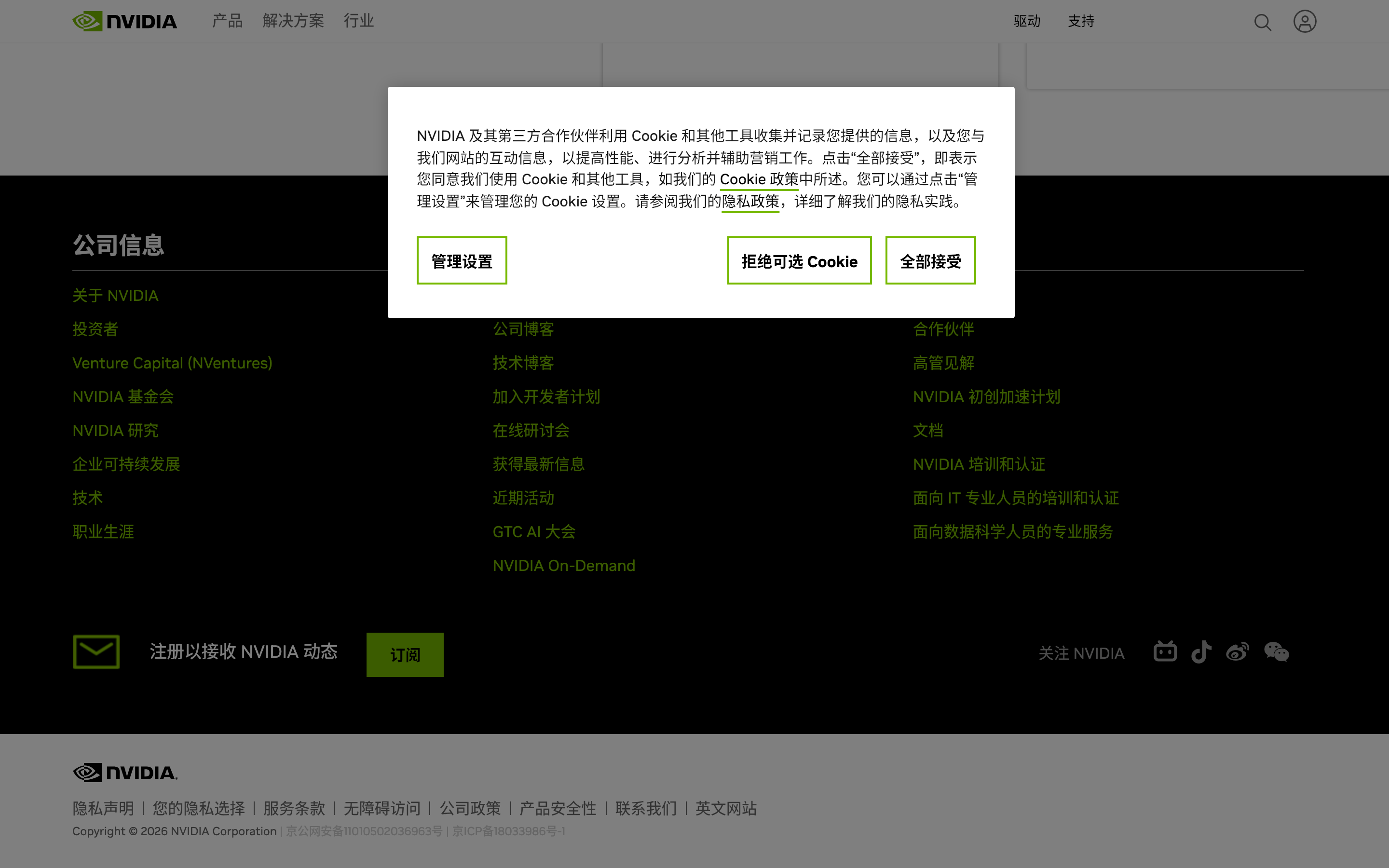1389x868 pixels.
Task: Accept all cookies with 全部接受
Action: [930, 260]
